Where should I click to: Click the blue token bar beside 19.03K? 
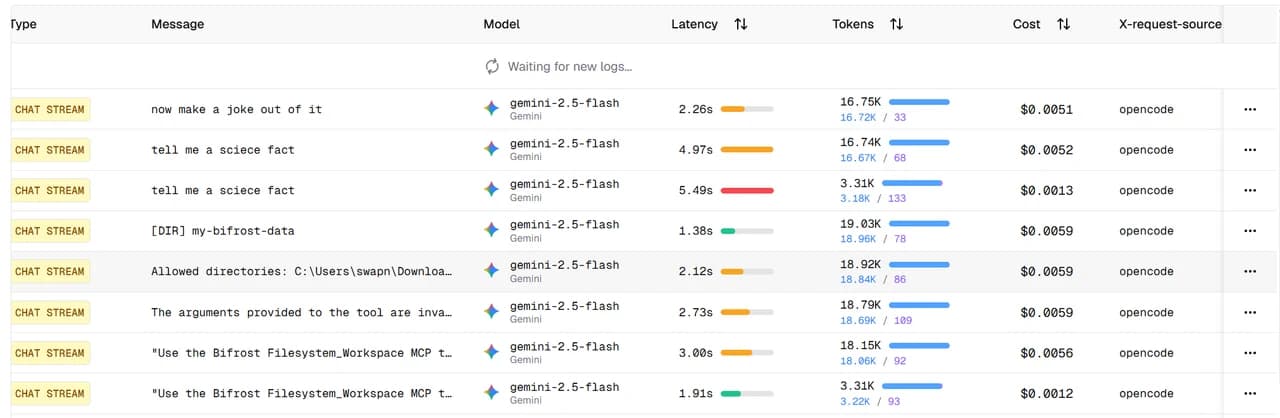919,224
